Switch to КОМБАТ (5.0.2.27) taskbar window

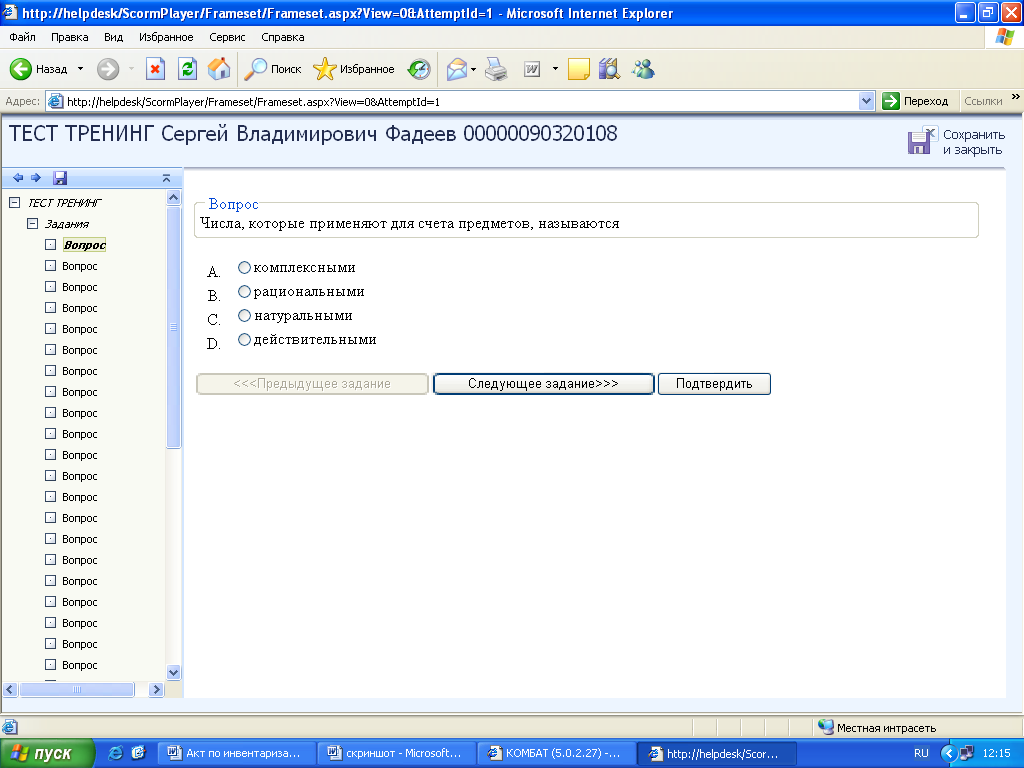[x=556, y=753]
